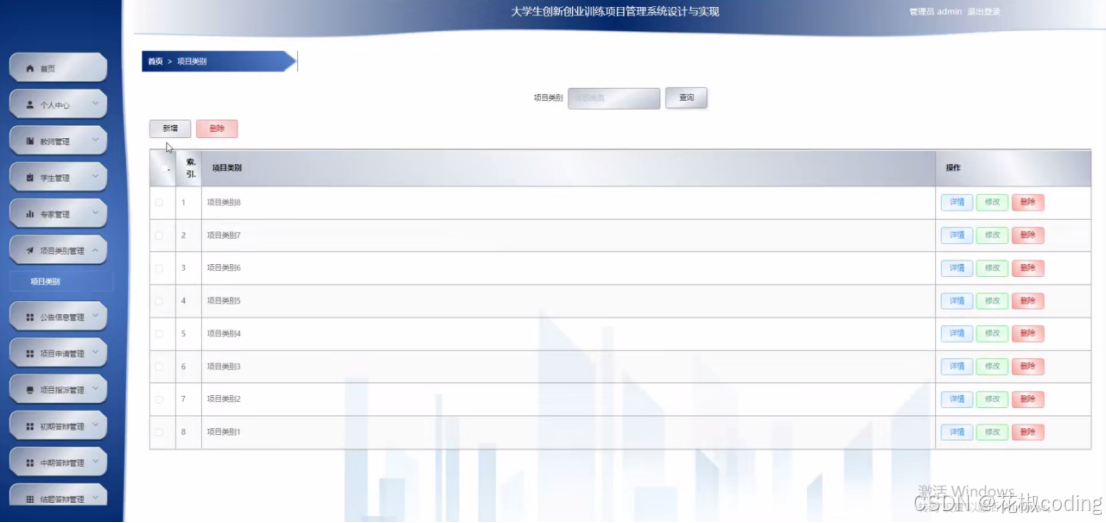Open 详情 for row 项目类别2
The height and width of the screenshot is (523, 1106).
coord(956,399)
